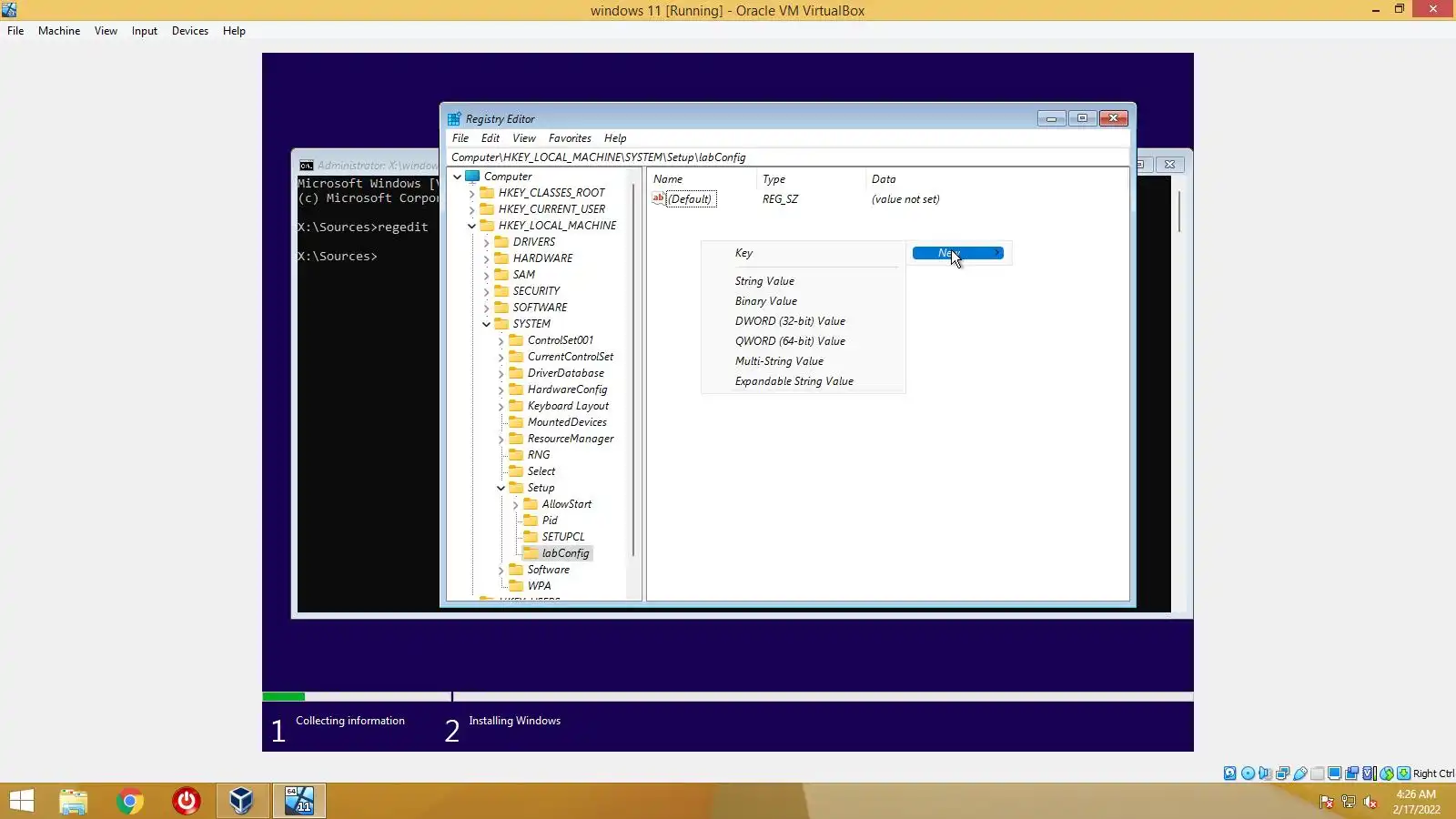Launch Google Chrome from the taskbar

pos(130,801)
